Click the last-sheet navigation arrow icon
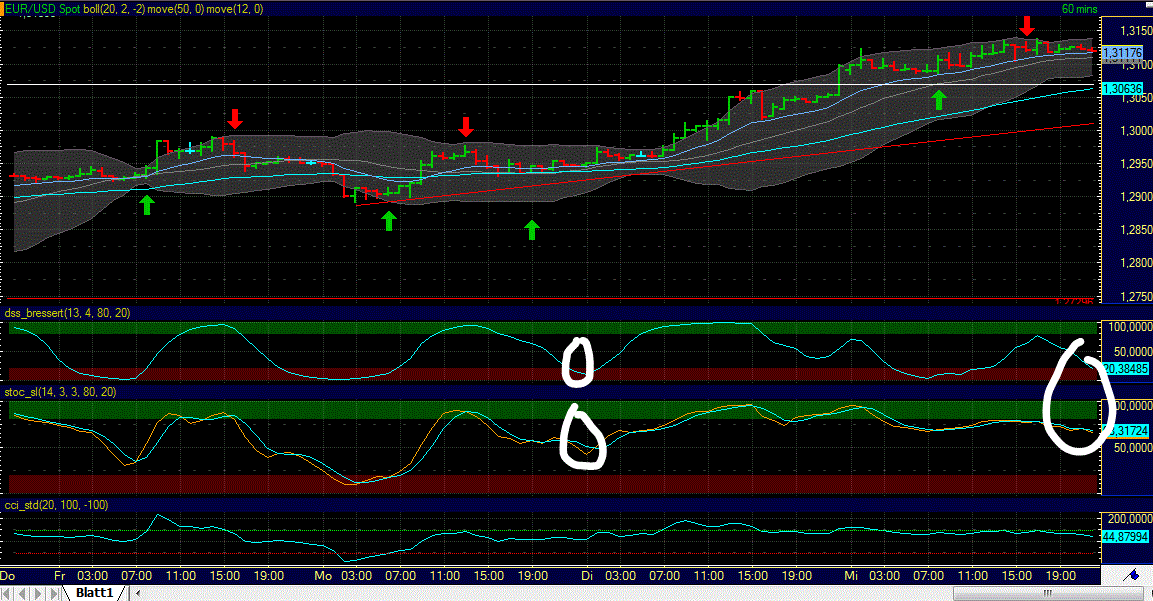Image resolution: width=1153 pixels, height=601 pixels. tap(53, 592)
